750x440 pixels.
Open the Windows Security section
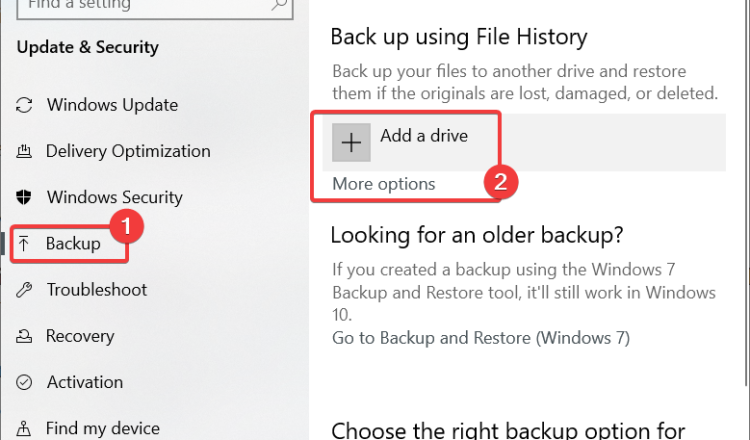[x=114, y=198]
